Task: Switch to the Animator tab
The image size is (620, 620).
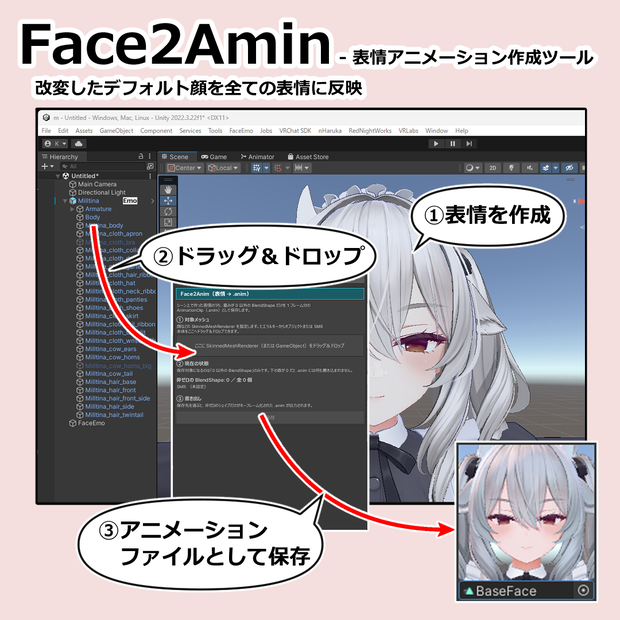Action: coord(257,157)
